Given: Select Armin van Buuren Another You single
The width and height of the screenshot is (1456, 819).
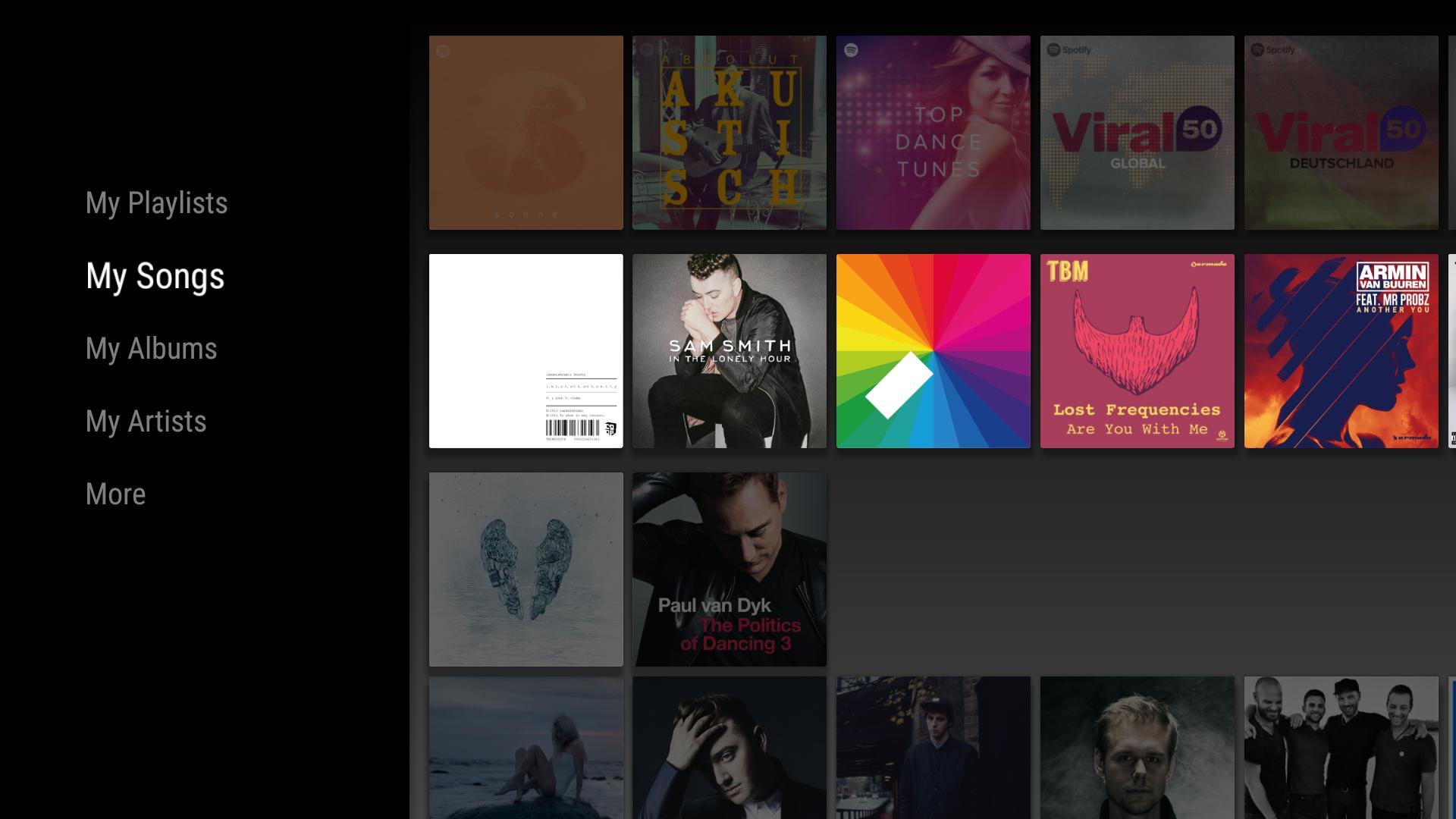Looking at the screenshot, I should [x=1341, y=351].
